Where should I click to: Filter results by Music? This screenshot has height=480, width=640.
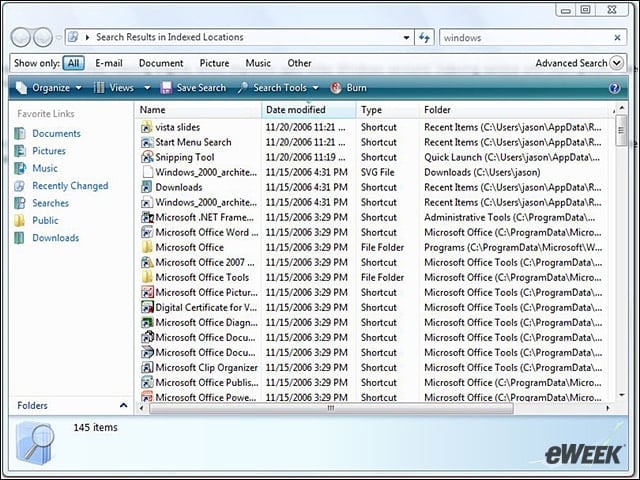[x=258, y=63]
